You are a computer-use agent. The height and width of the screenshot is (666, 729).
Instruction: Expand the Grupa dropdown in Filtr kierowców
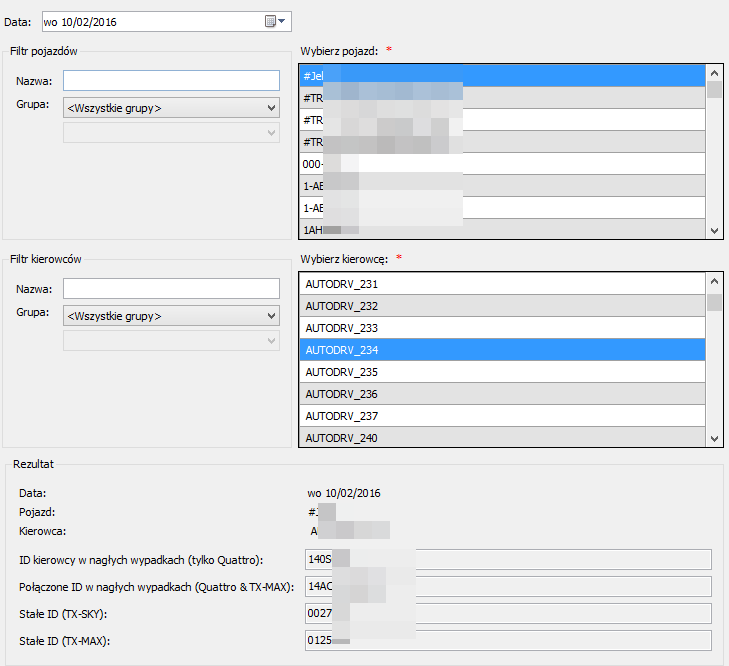tap(171, 315)
